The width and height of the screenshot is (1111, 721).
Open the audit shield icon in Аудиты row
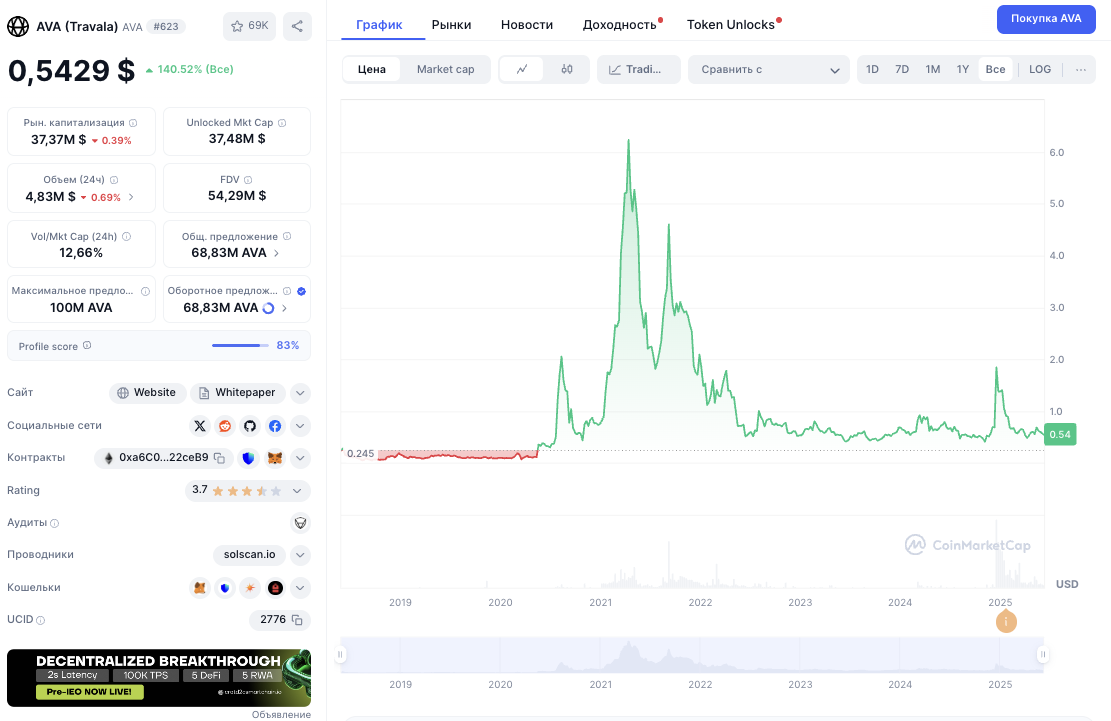(x=301, y=523)
